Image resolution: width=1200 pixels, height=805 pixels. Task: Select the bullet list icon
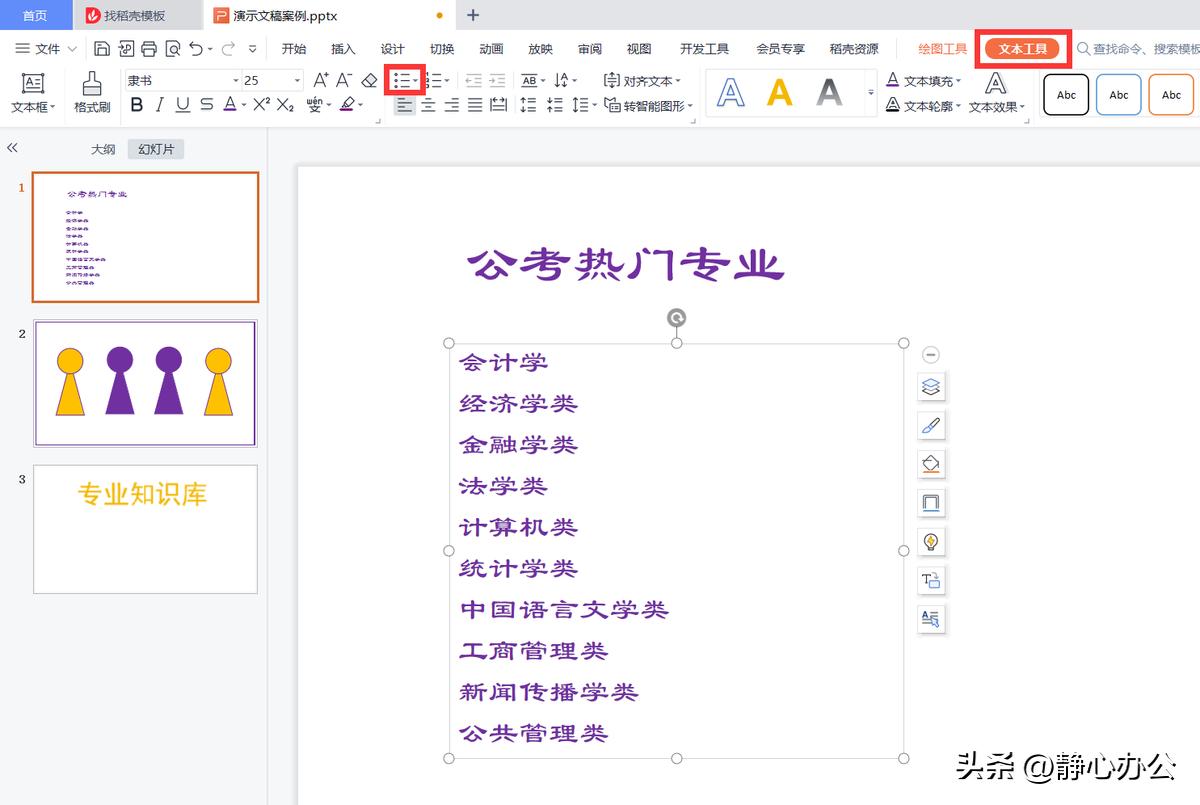click(399, 79)
